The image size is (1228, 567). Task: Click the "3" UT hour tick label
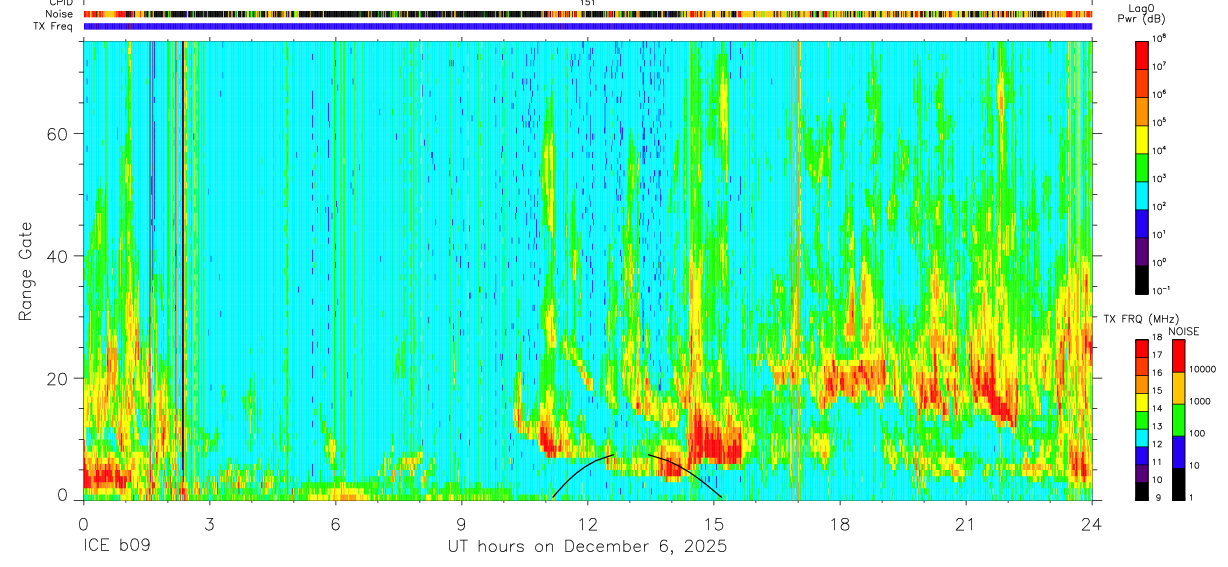pos(209,524)
